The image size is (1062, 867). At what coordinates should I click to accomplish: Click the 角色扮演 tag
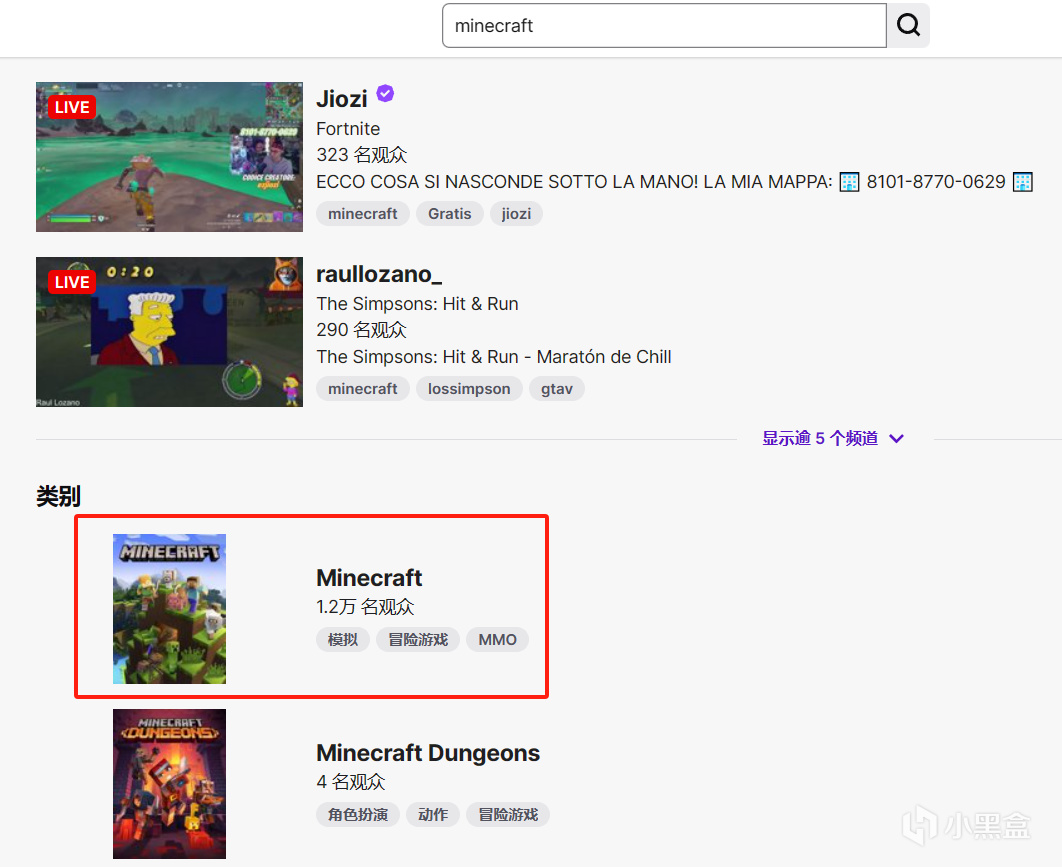pyautogui.click(x=358, y=814)
